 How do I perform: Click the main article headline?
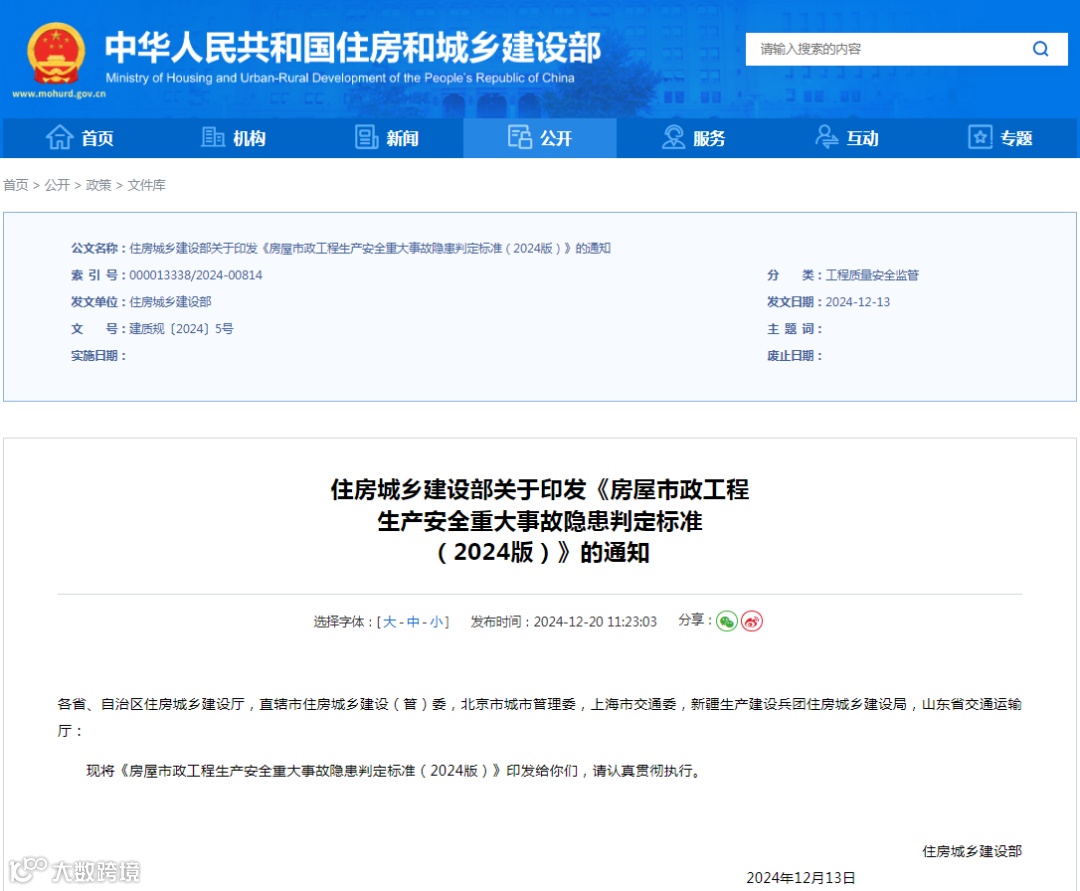coord(540,521)
